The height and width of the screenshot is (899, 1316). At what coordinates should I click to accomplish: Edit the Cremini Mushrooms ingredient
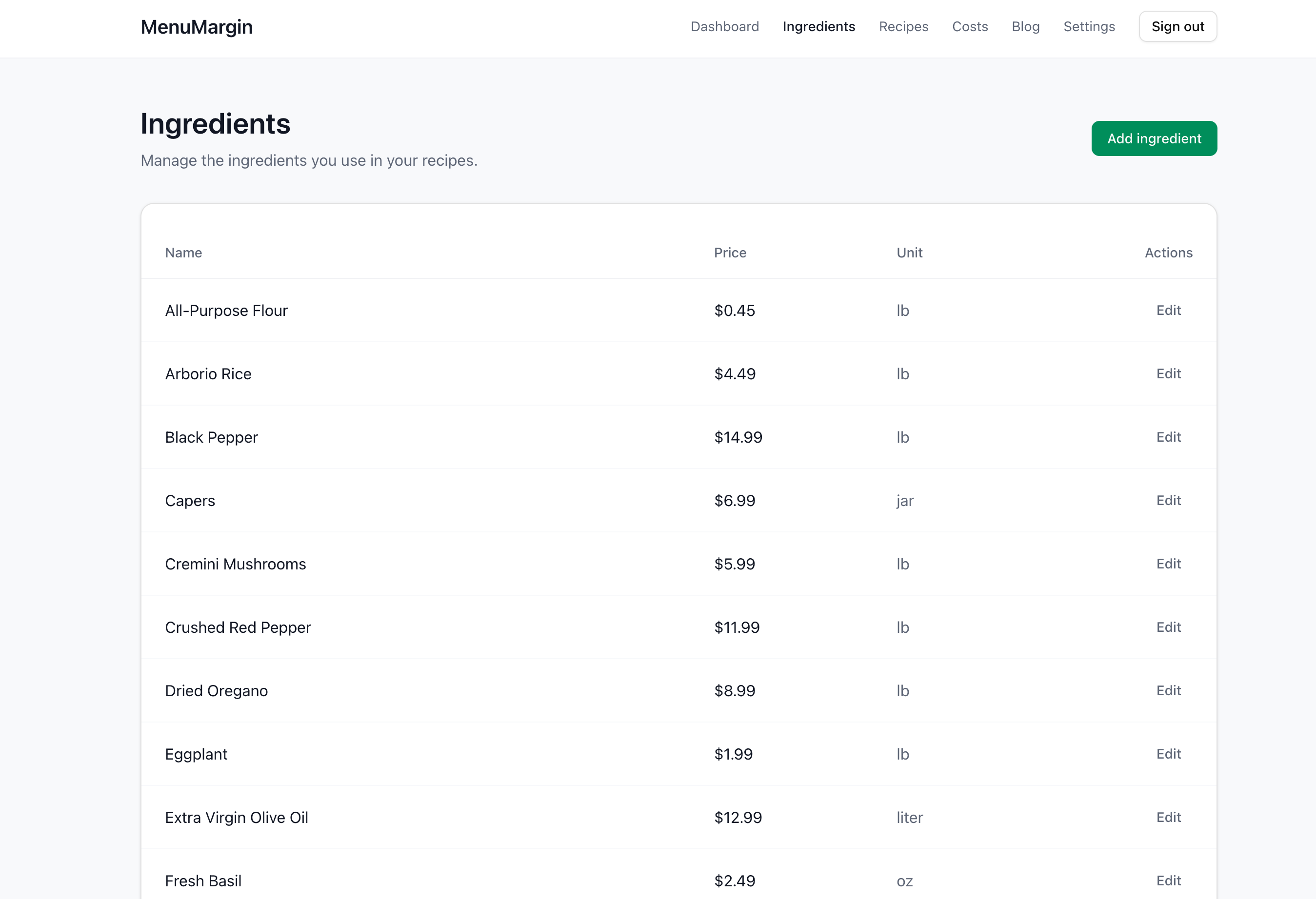[x=1168, y=564]
